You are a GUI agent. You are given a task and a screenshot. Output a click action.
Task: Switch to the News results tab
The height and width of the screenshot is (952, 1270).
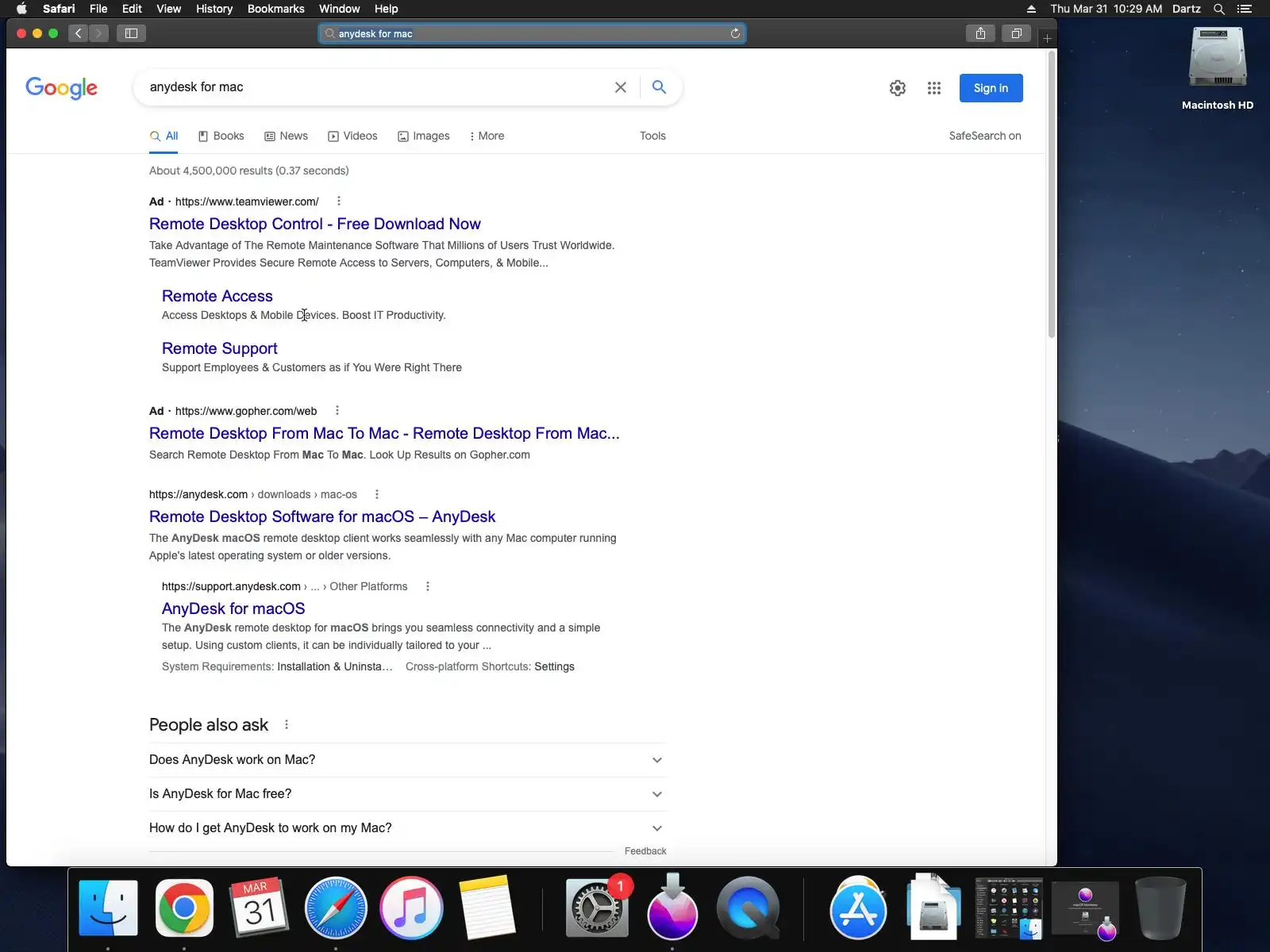coord(286,136)
